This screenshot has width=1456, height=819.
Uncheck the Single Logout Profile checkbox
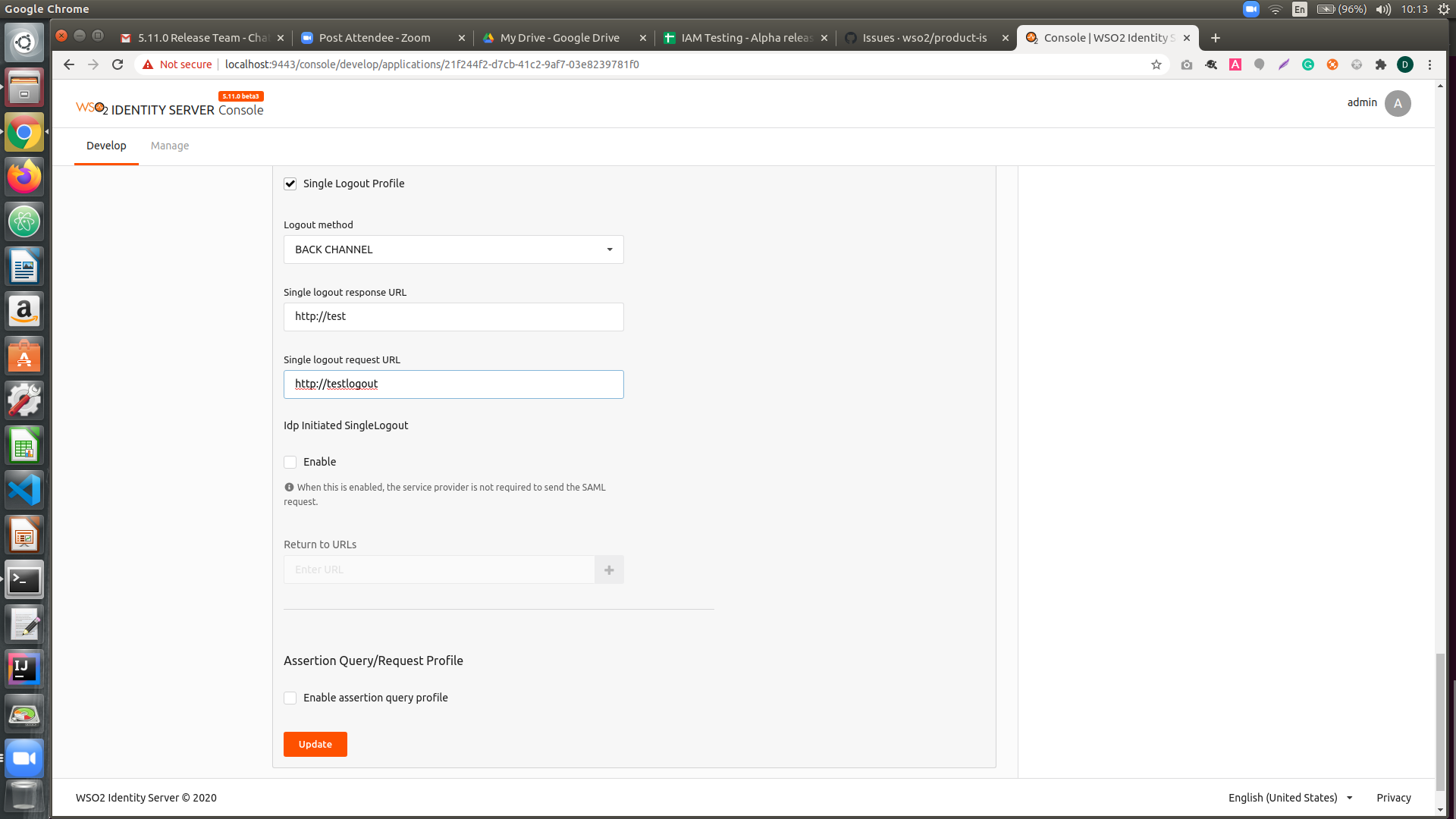pos(290,184)
